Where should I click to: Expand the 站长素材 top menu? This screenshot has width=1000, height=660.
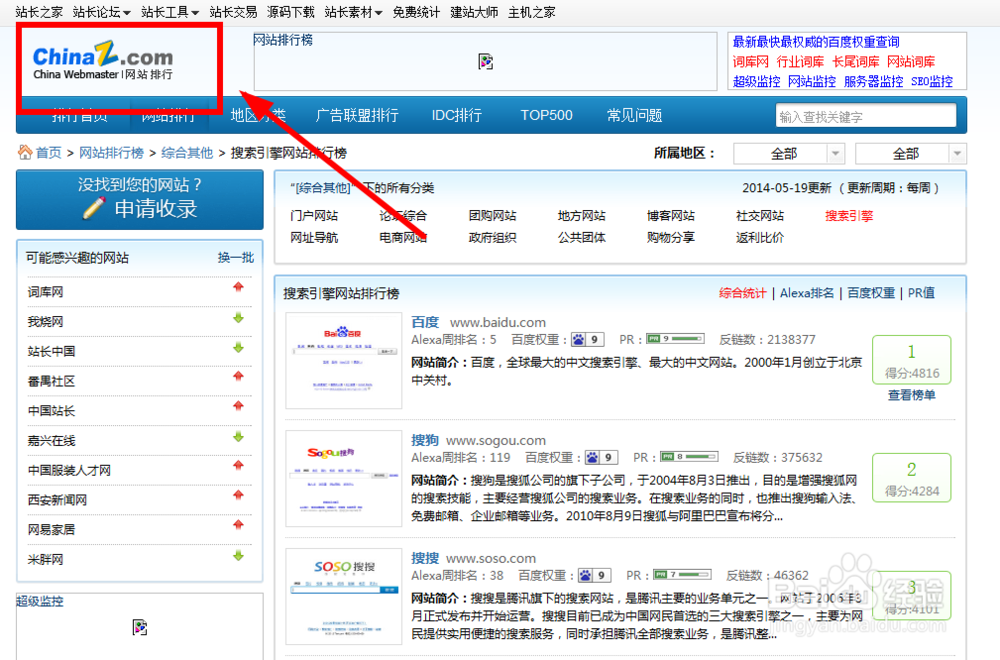353,12
